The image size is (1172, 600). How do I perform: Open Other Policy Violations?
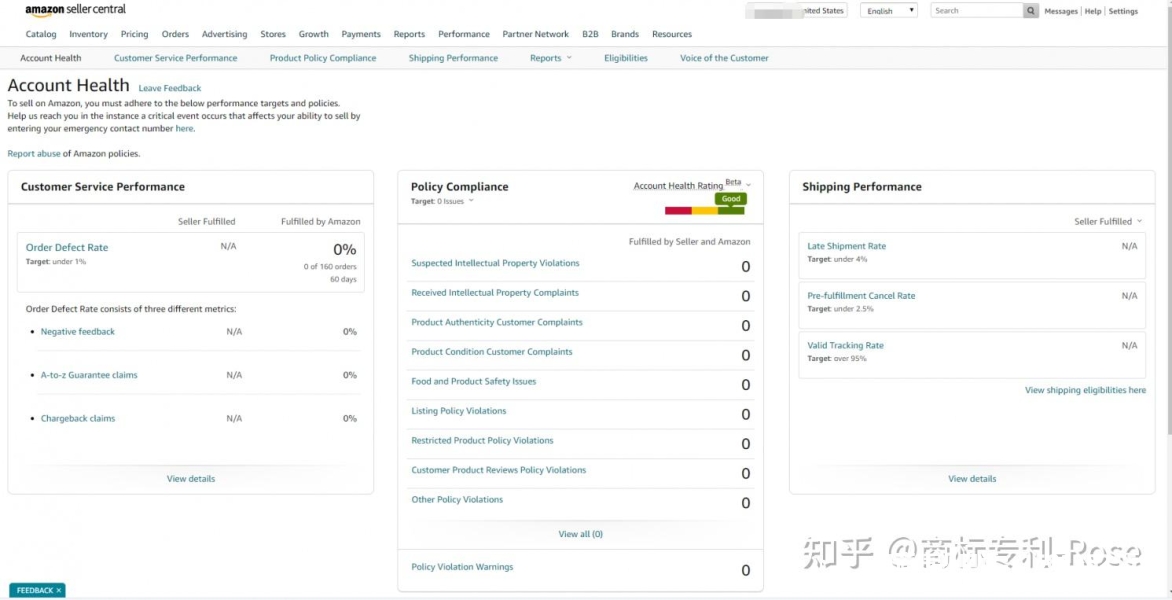(457, 500)
